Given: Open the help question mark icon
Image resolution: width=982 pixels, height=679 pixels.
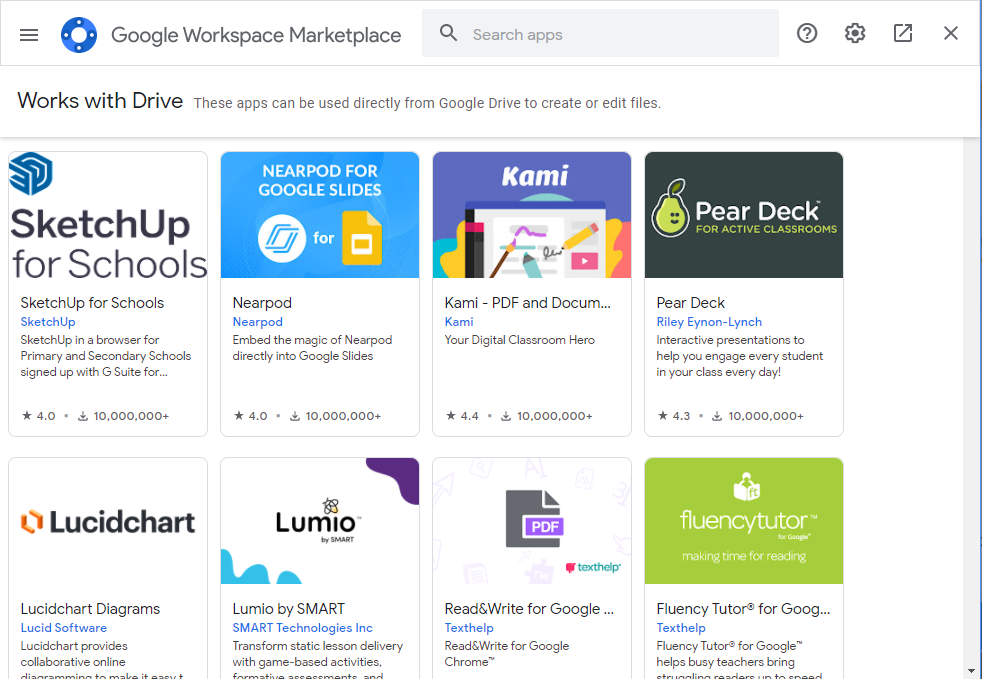Looking at the screenshot, I should (x=807, y=34).
